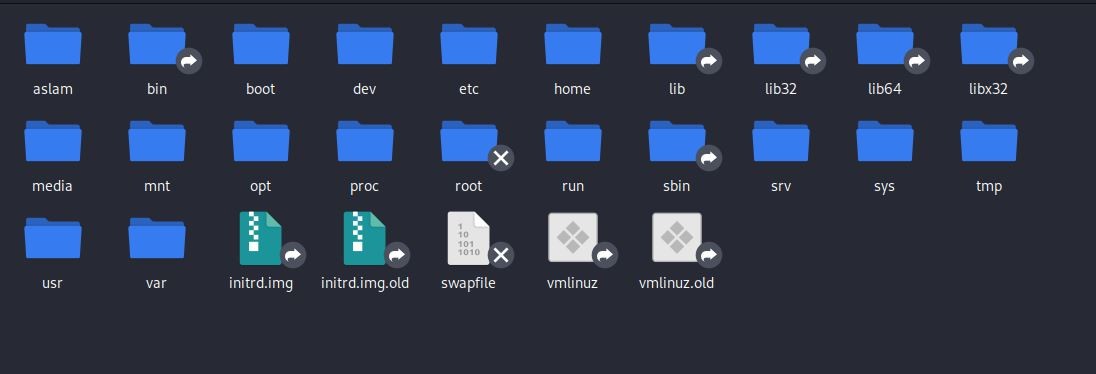The image size is (1096, 374).
Task: Click the "aslam" file name label
Action: click(x=52, y=89)
